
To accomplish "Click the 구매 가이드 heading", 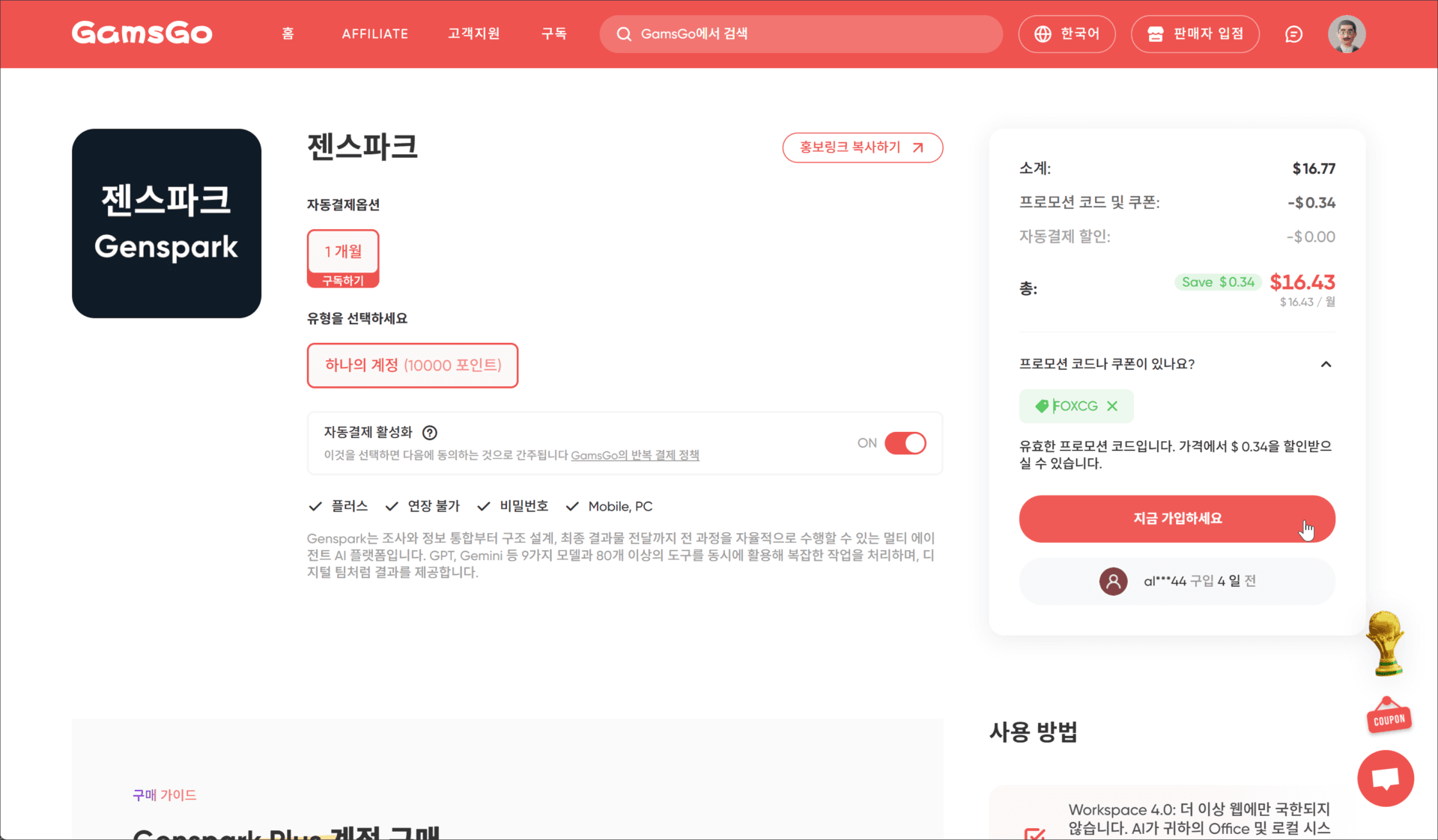I will (x=165, y=795).
